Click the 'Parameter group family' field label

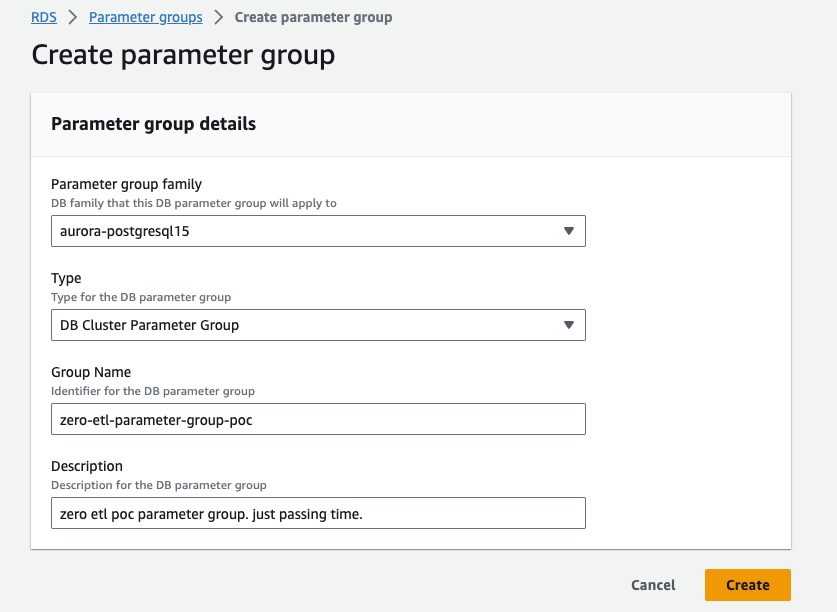pos(126,184)
